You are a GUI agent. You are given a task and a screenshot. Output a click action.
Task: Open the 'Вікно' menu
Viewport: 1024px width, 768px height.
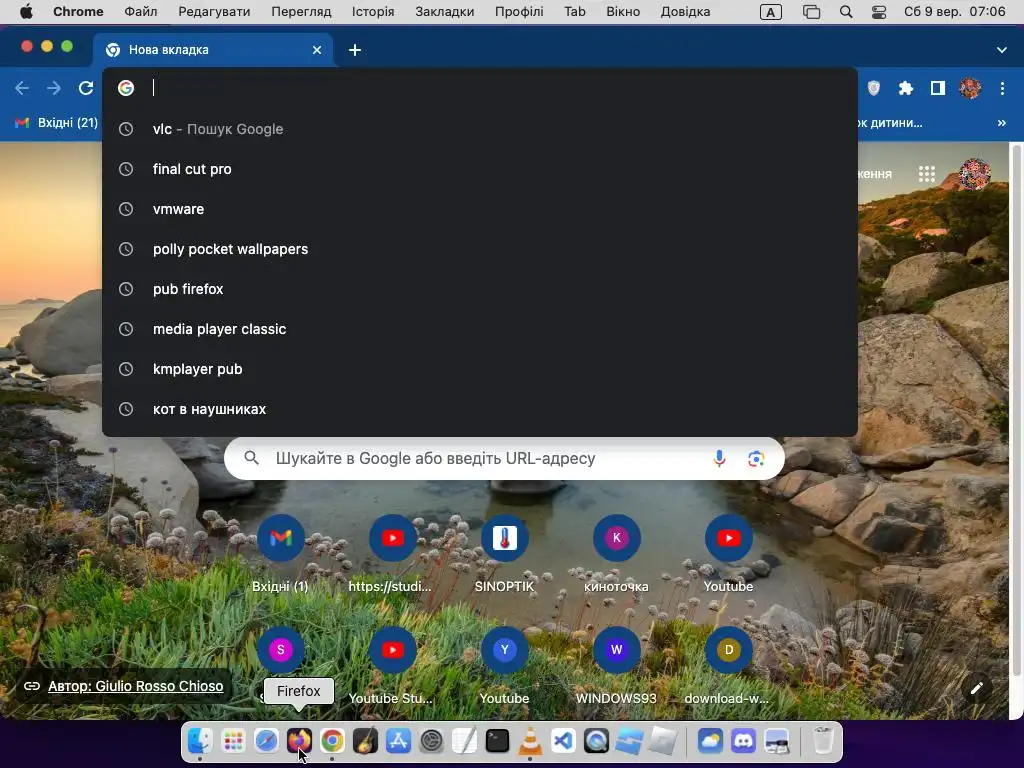623,12
